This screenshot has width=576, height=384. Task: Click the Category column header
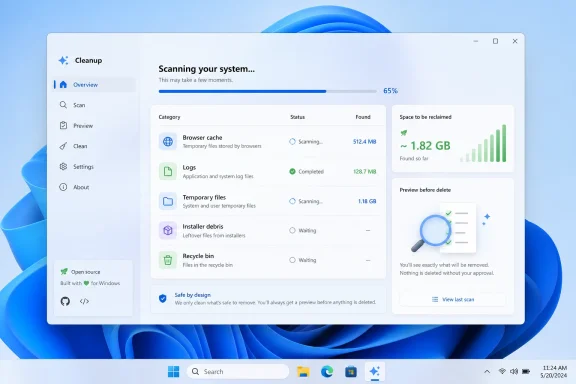(169, 117)
